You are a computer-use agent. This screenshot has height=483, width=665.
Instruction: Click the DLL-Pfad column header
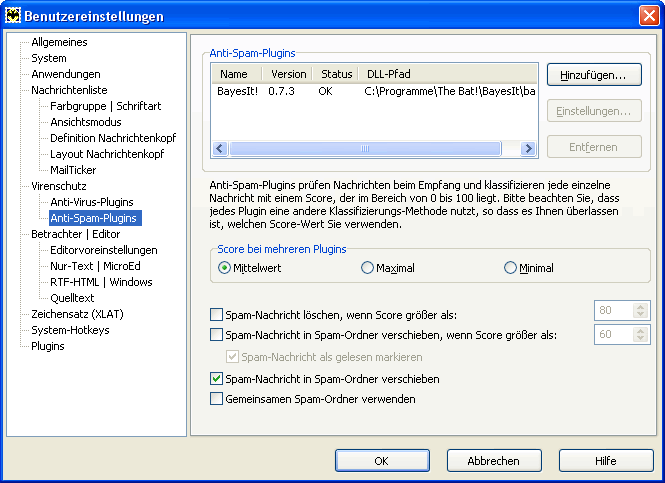(447, 74)
